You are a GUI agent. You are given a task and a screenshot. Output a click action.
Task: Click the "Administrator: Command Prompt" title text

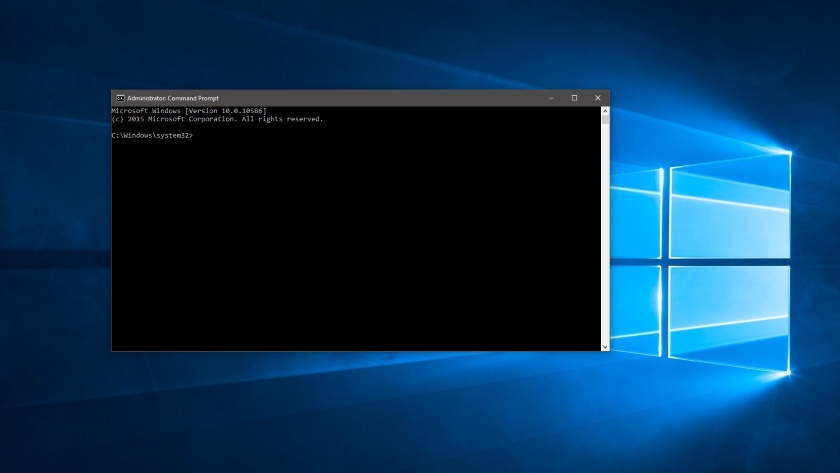(171, 98)
